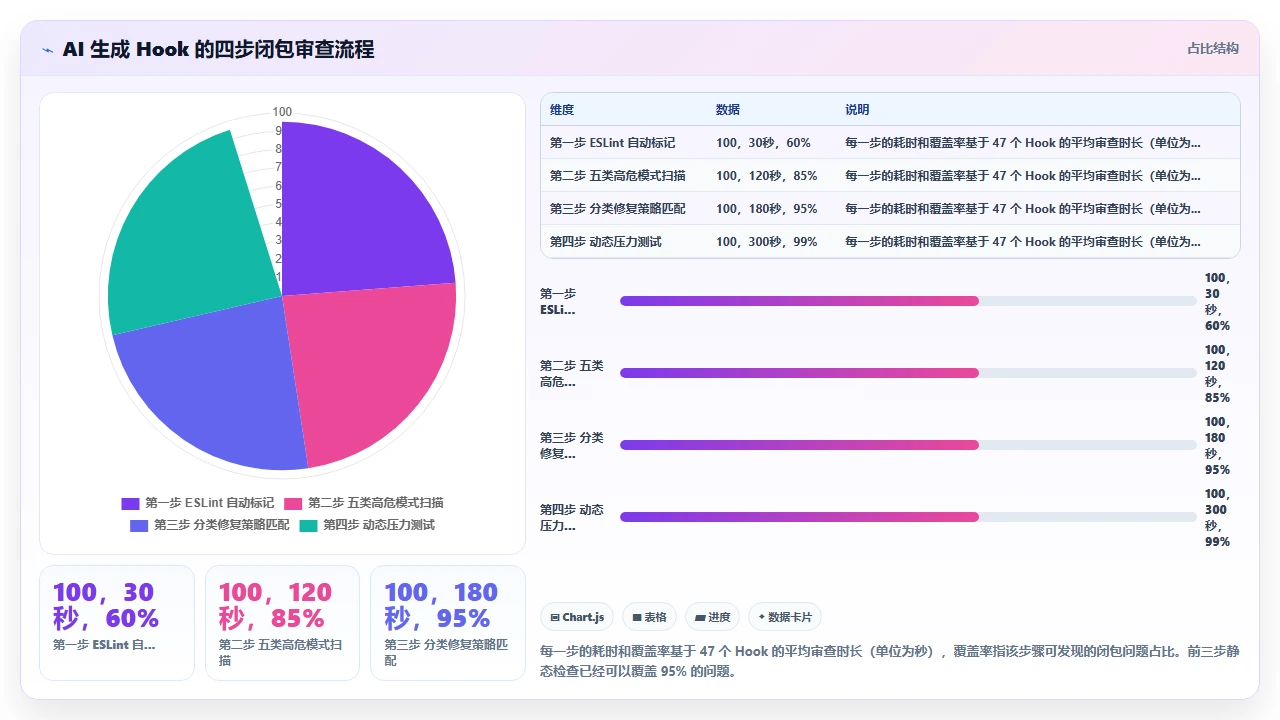The height and width of the screenshot is (720, 1280).
Task: Click table value 100，180秒，95%
Action: 767,209
